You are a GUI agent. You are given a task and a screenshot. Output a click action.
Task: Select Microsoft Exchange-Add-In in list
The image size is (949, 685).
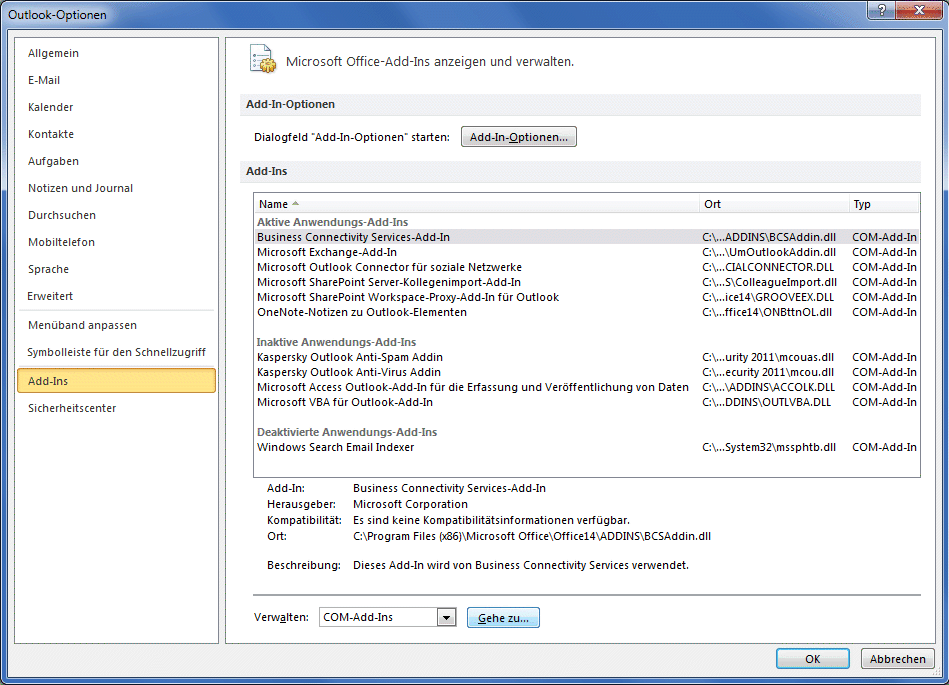327,252
